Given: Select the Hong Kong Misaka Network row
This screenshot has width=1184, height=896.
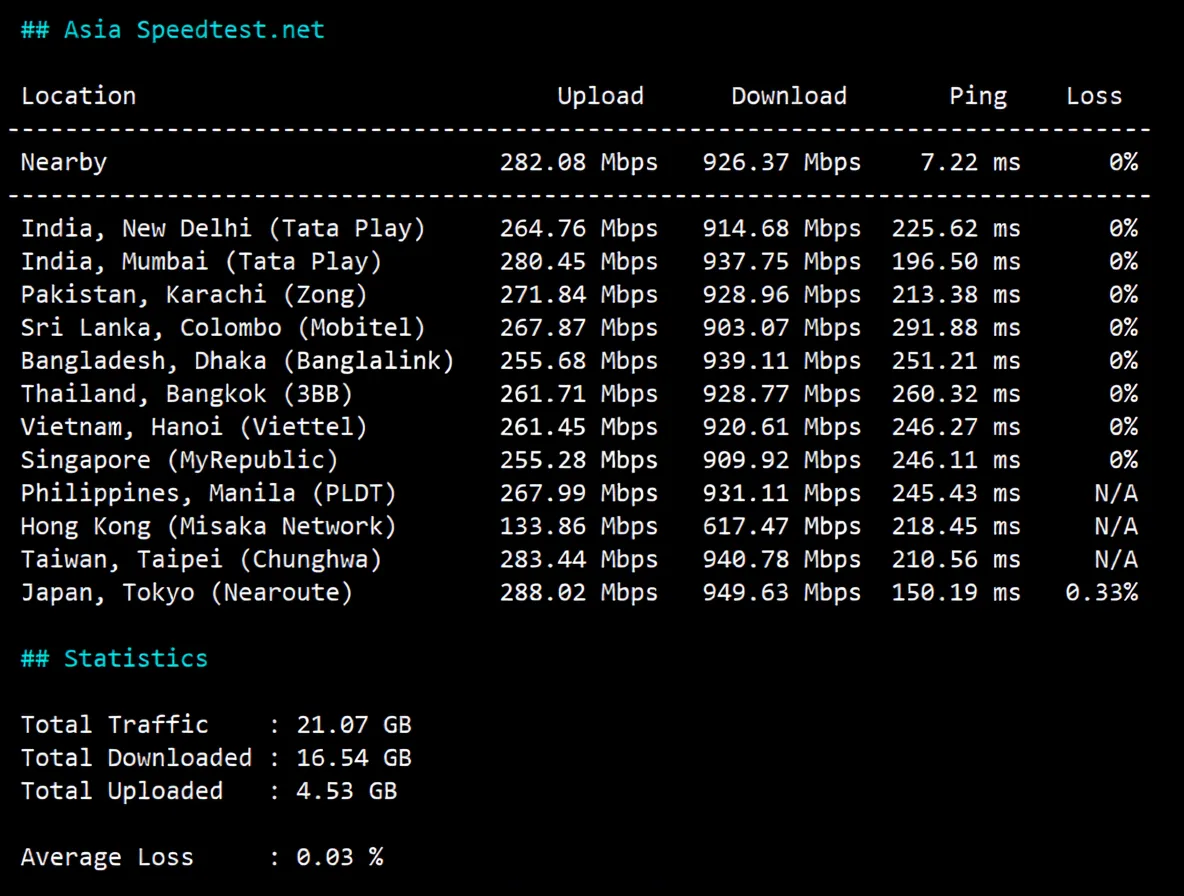Looking at the screenshot, I should coord(207,525).
